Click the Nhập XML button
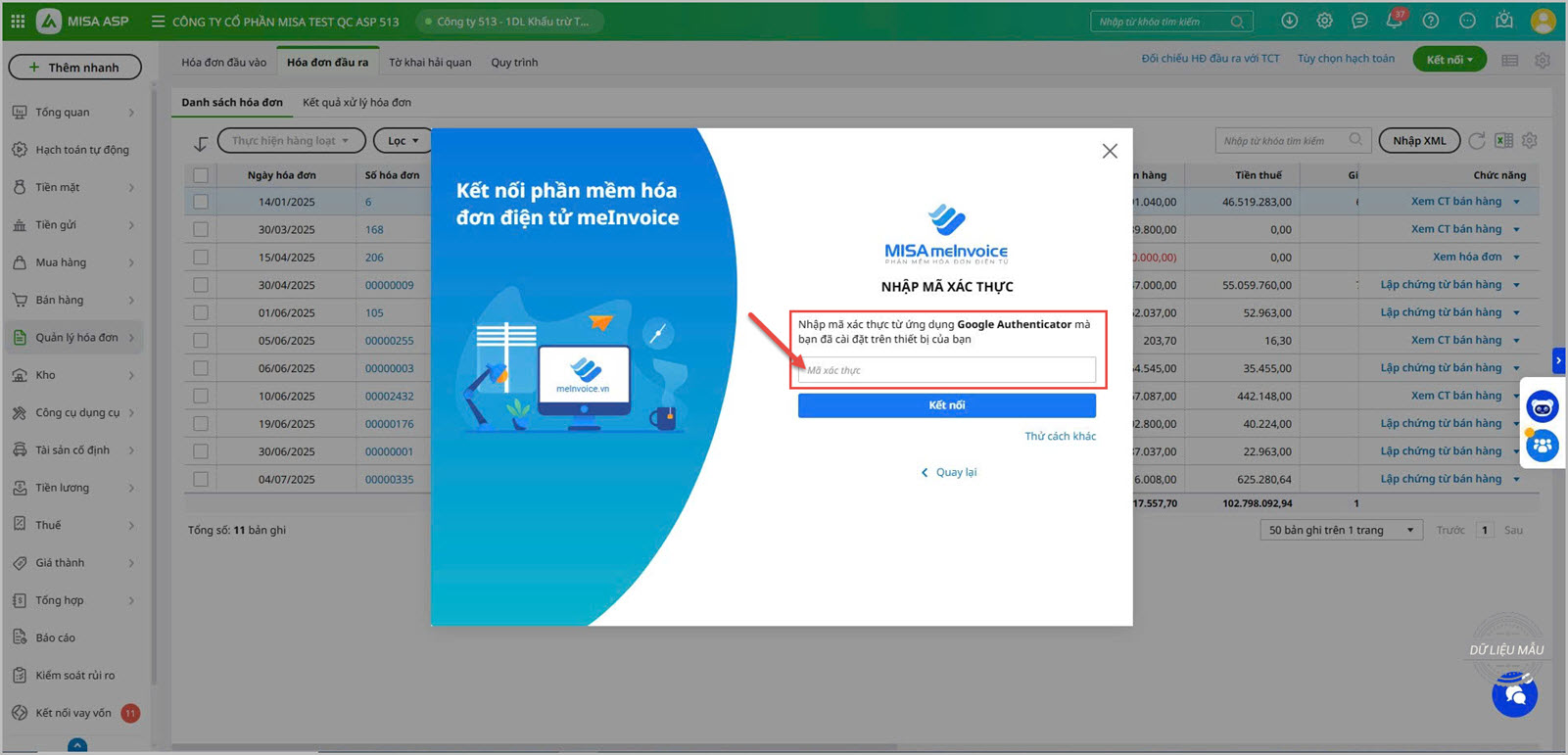 (1419, 141)
